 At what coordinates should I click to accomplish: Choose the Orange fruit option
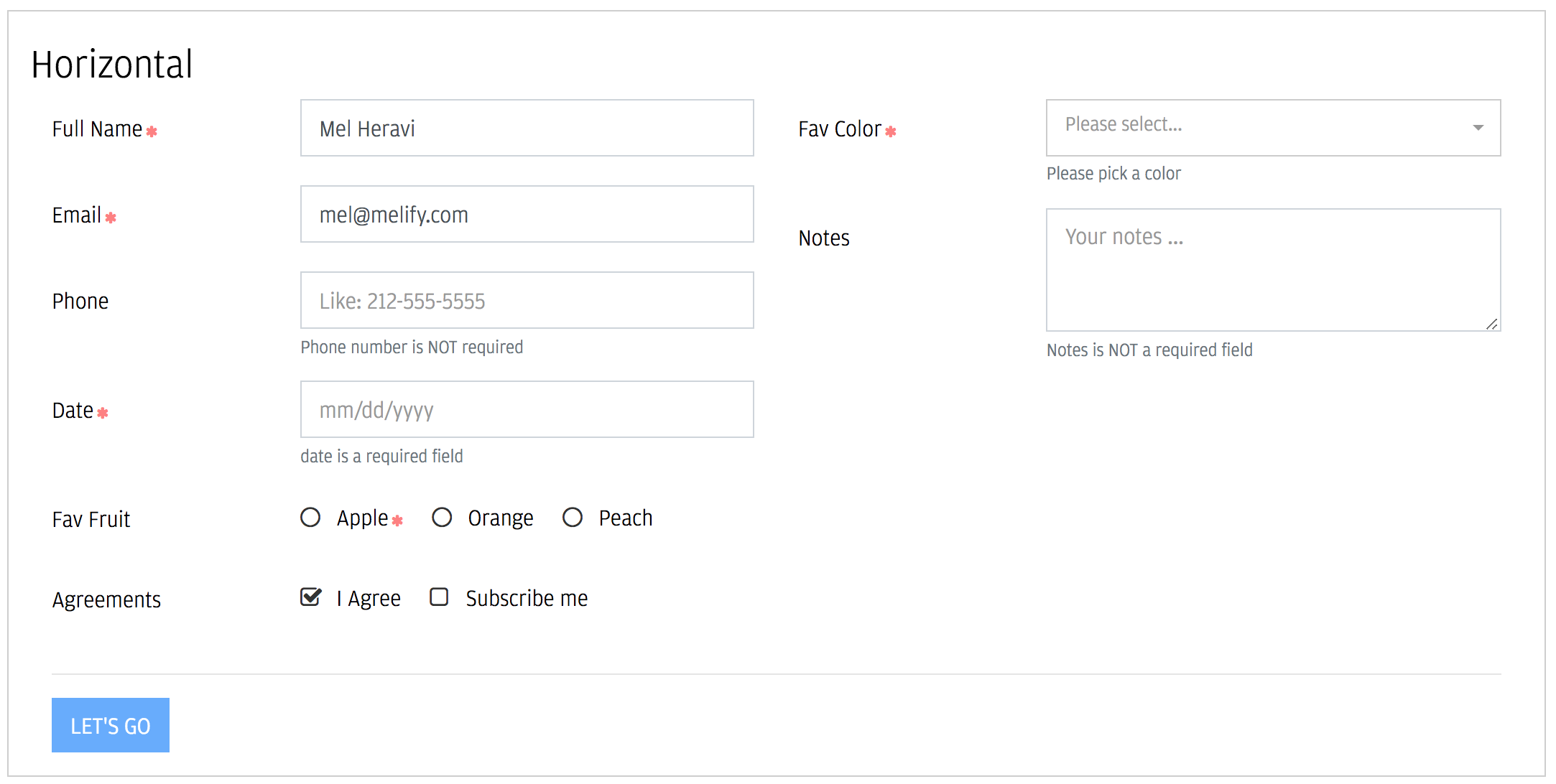point(442,517)
